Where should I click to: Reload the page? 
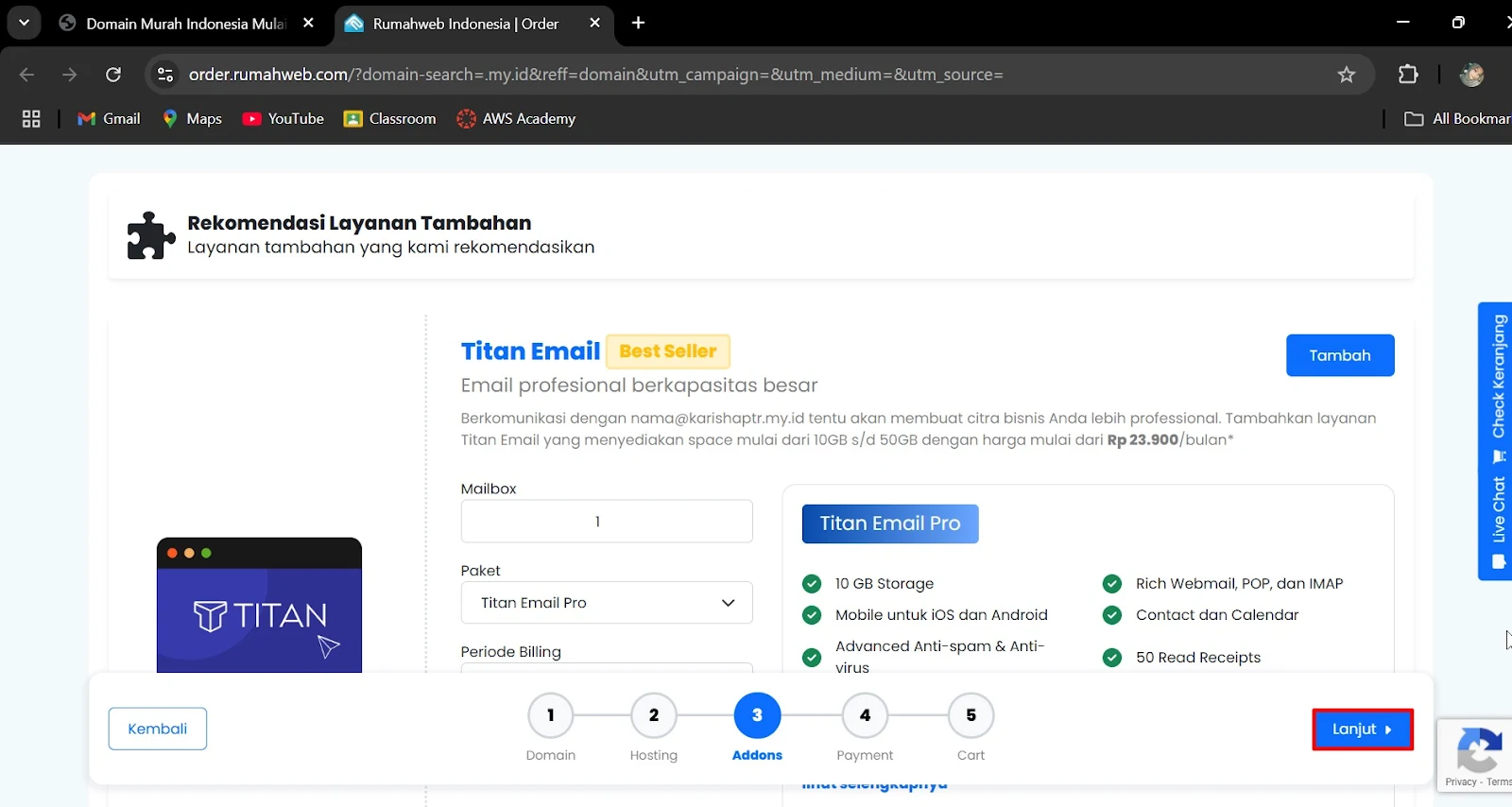pos(113,75)
